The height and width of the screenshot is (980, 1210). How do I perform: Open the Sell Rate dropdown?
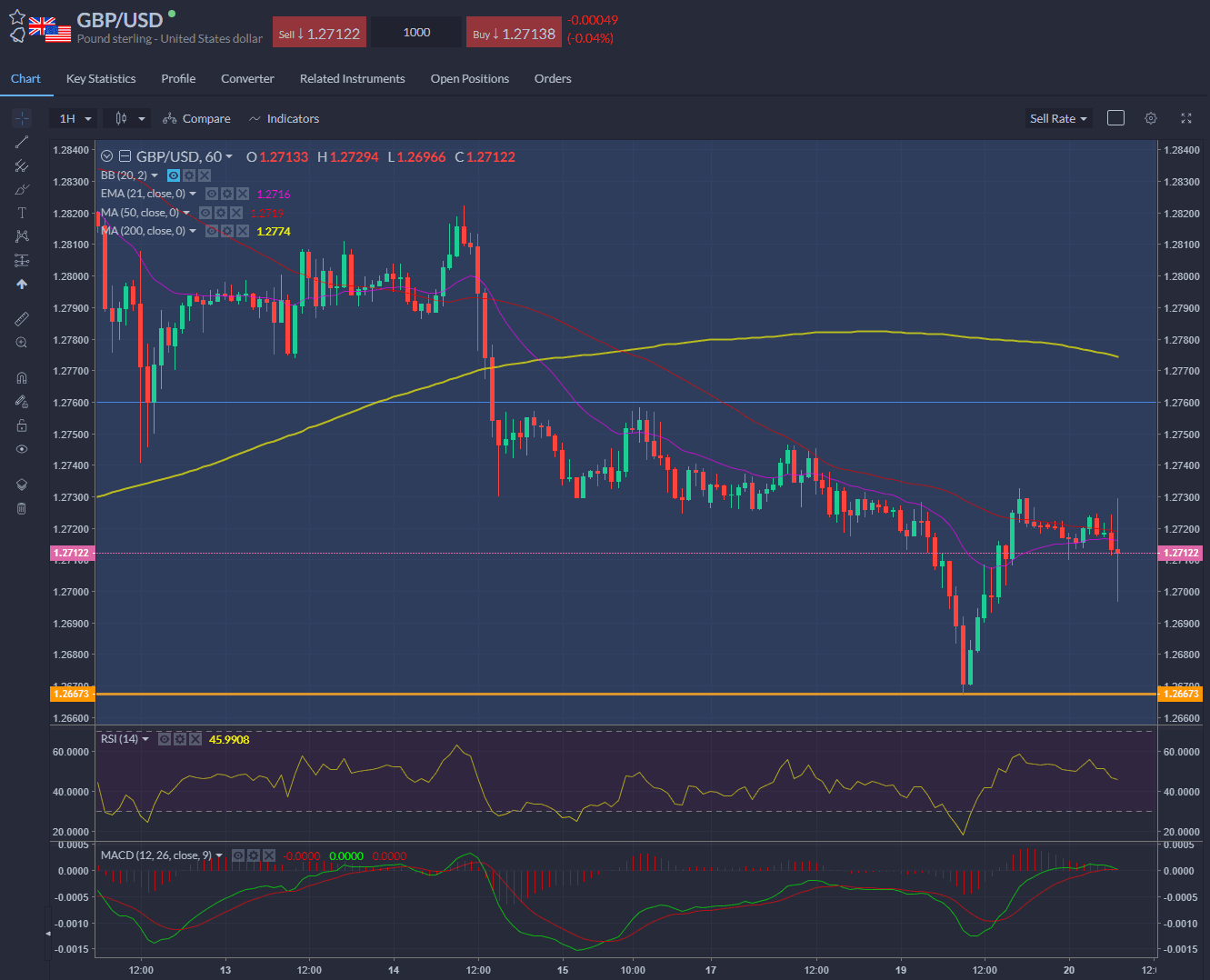click(x=1058, y=118)
